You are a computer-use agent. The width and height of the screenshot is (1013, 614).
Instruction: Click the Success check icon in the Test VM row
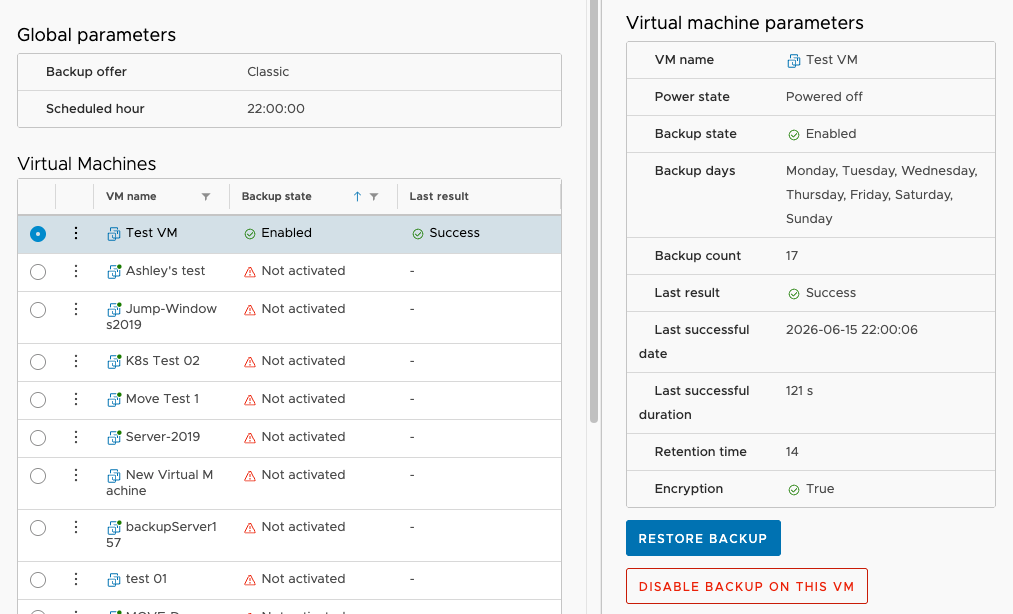[x=418, y=234]
